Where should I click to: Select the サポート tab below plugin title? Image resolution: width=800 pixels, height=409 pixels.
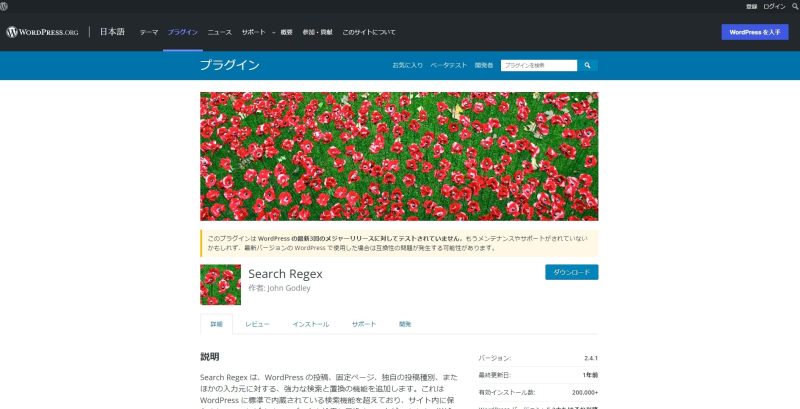pyautogui.click(x=364, y=324)
